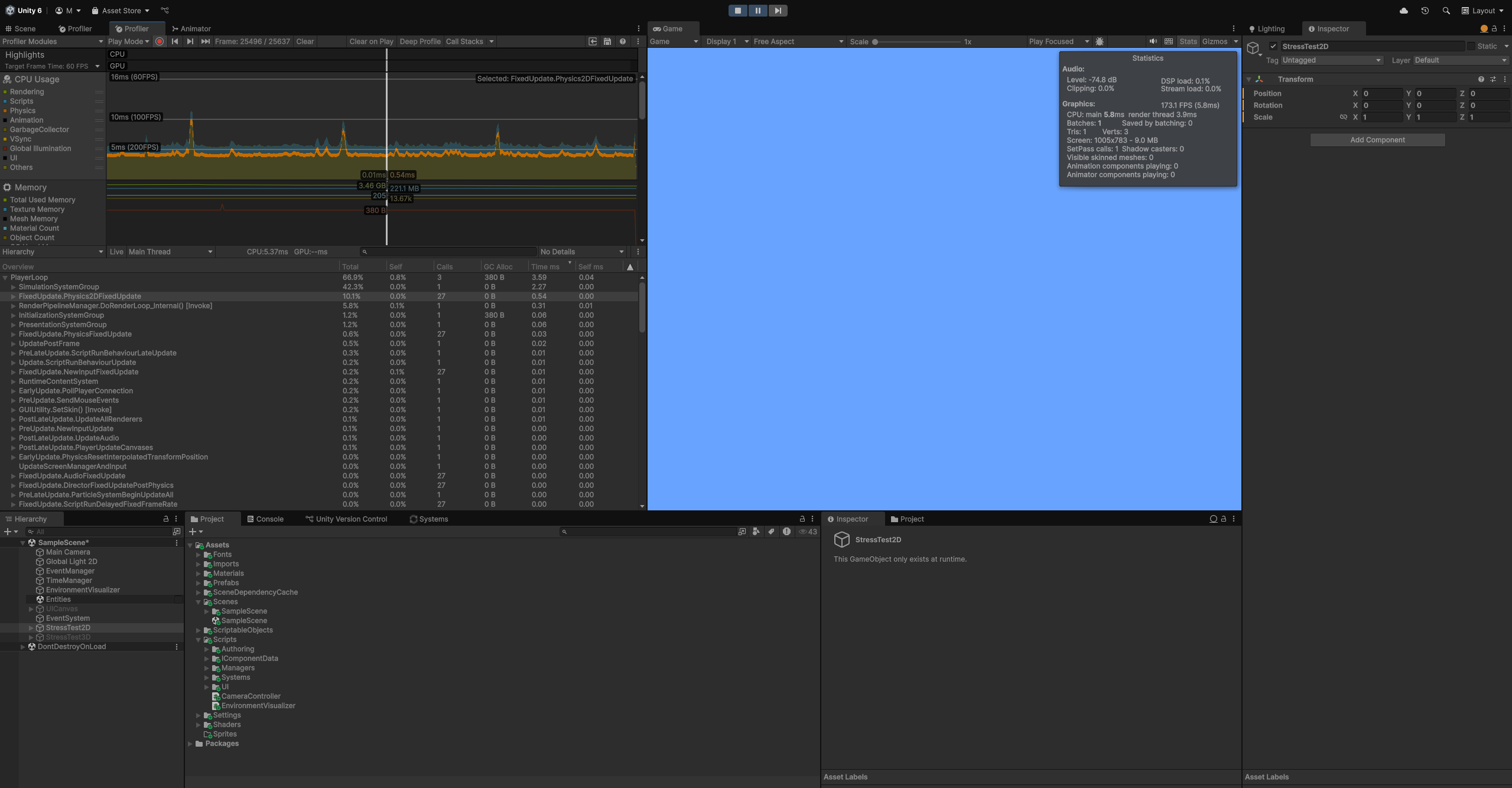The height and width of the screenshot is (788, 1512).
Task: Open the global search magnifier icon
Action: click(x=1446, y=11)
